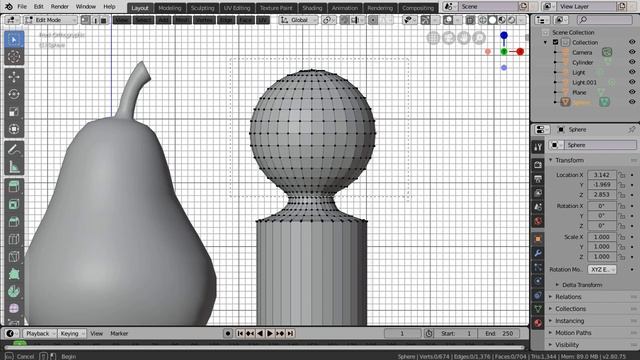640x360 pixels.
Task: Open the Edit menu
Action: [x=38, y=7]
